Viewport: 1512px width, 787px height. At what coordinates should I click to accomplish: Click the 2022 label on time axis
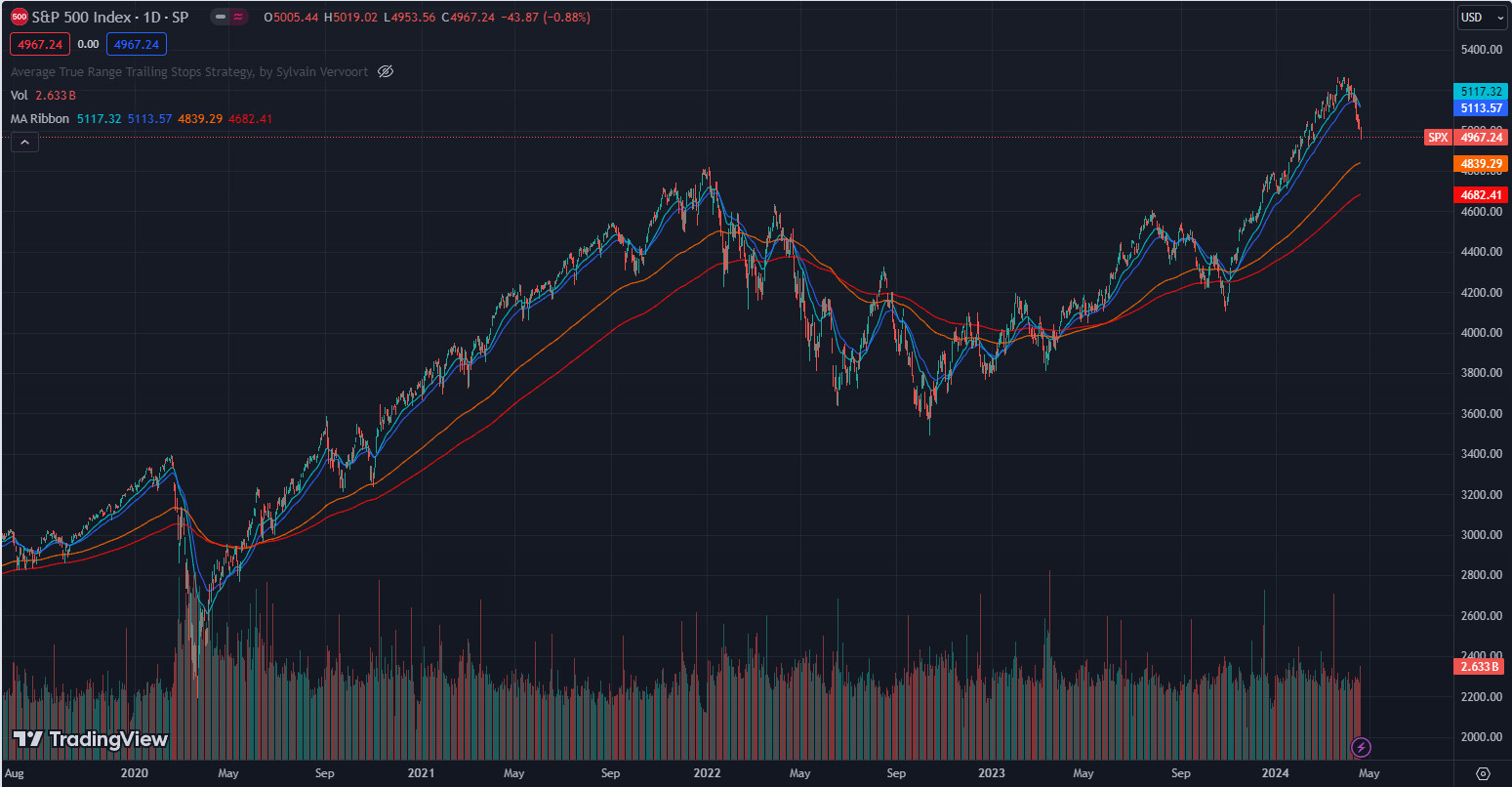coord(707,773)
